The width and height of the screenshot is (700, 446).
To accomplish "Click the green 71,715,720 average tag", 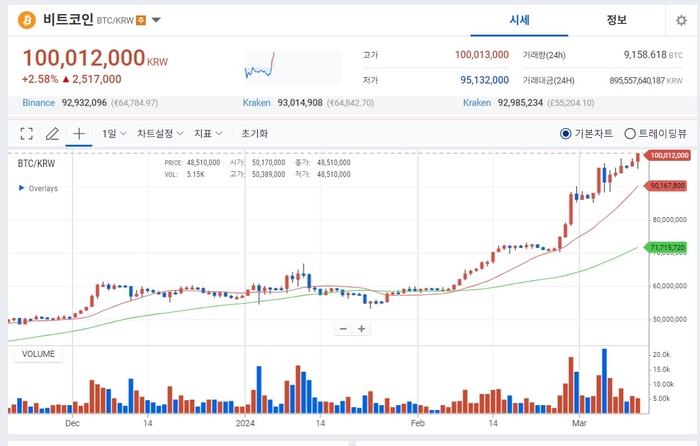I will click(666, 247).
